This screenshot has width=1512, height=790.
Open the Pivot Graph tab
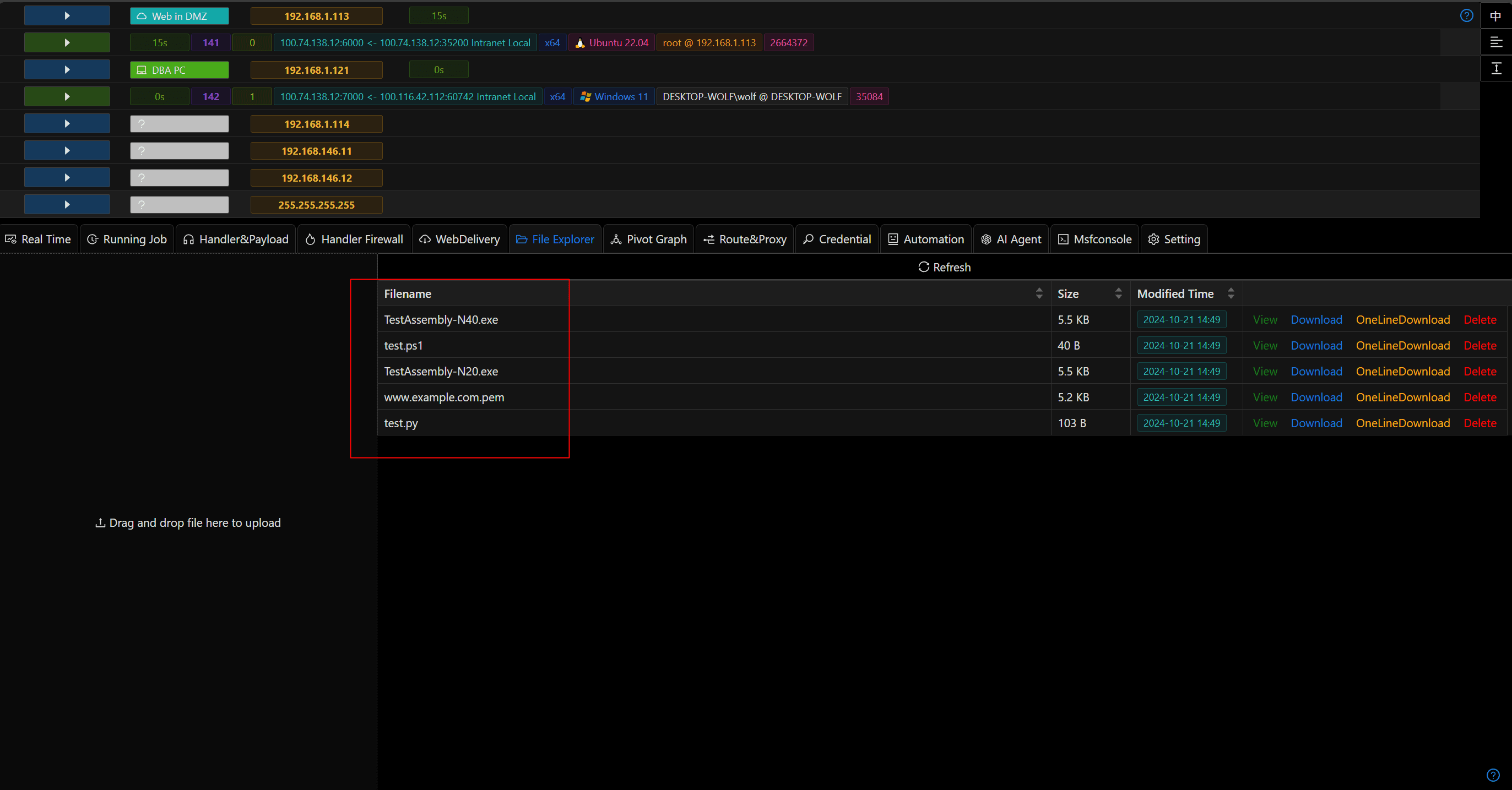pos(648,239)
